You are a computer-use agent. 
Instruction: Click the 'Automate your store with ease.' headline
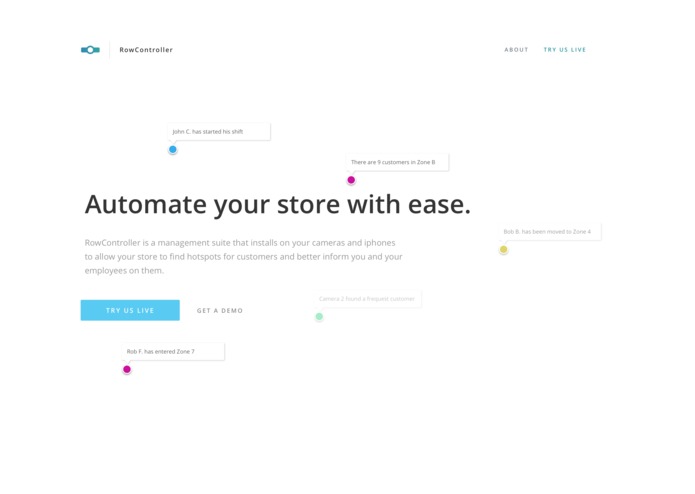(x=277, y=205)
